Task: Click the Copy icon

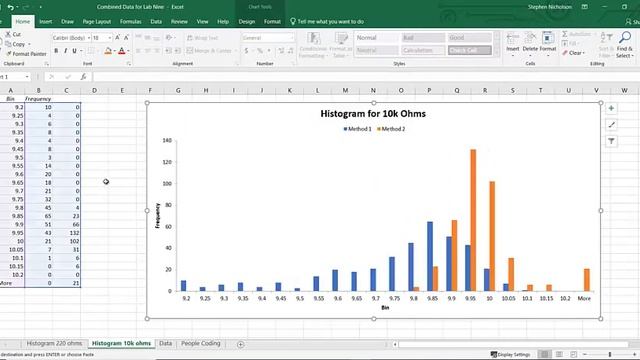Action: 8,44
